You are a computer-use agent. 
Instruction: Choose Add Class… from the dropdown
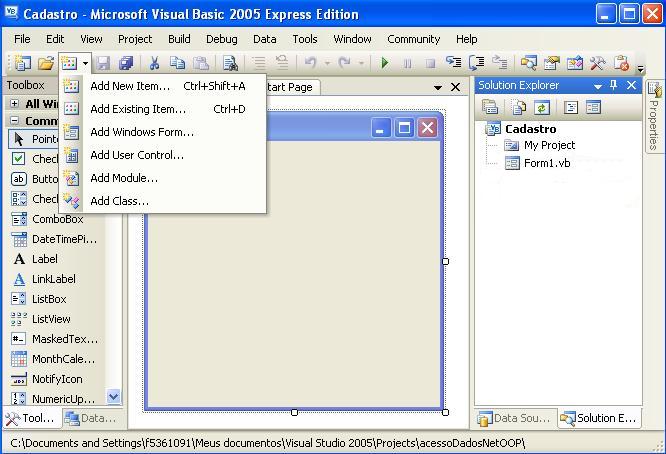163,201
